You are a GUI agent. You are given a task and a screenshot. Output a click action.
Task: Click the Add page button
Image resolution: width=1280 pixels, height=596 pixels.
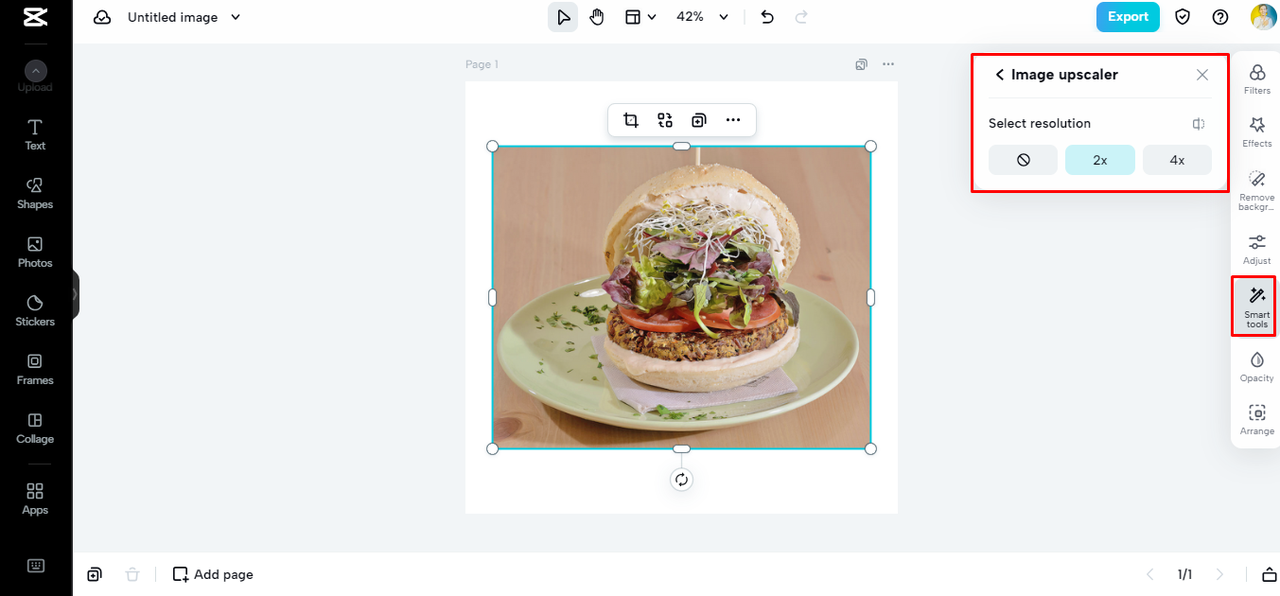[x=213, y=574]
